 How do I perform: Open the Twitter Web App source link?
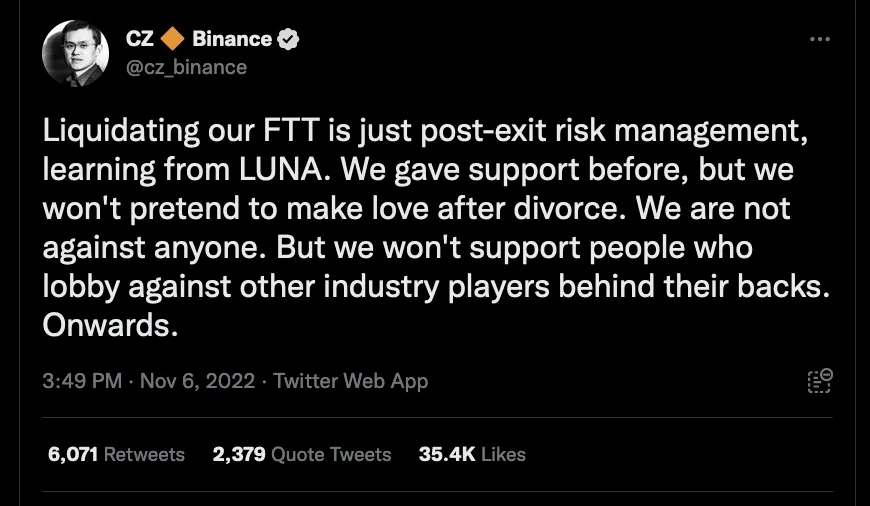pos(350,381)
